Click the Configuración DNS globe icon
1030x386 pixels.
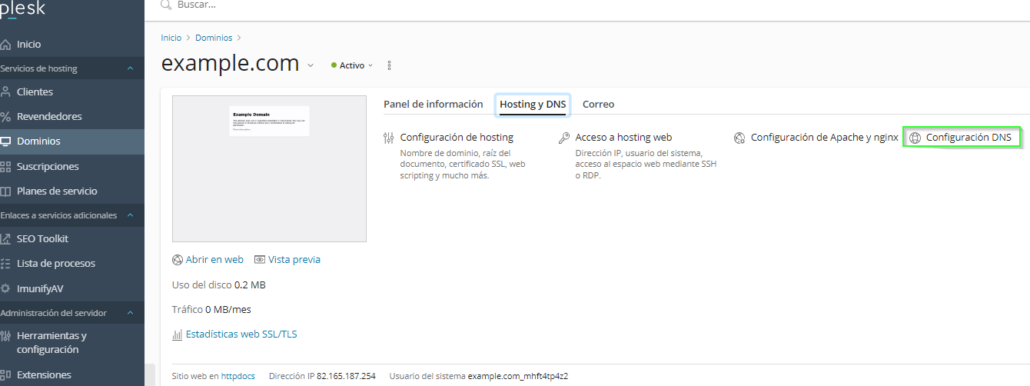(x=914, y=138)
